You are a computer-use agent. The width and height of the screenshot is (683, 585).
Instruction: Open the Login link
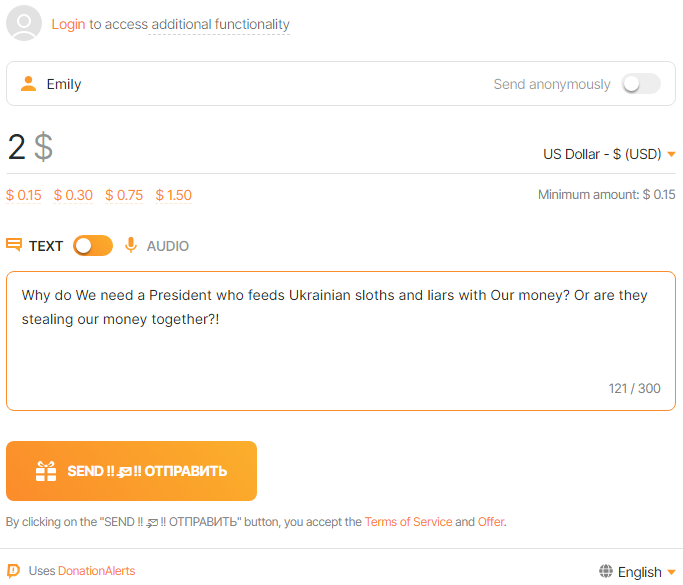(68, 24)
